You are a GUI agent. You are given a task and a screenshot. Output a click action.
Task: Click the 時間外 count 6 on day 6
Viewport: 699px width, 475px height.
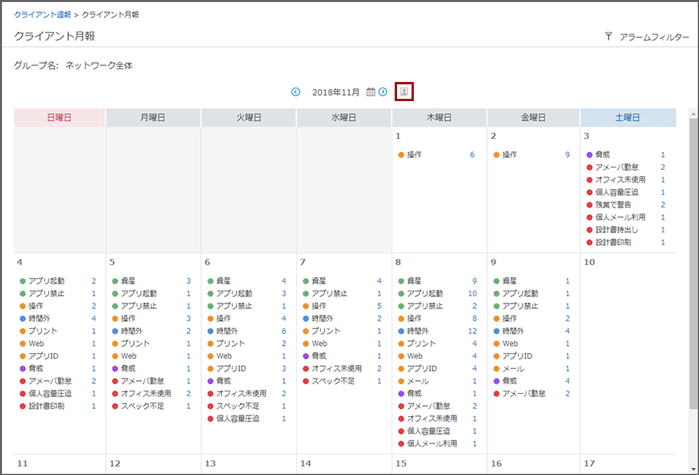[283, 331]
